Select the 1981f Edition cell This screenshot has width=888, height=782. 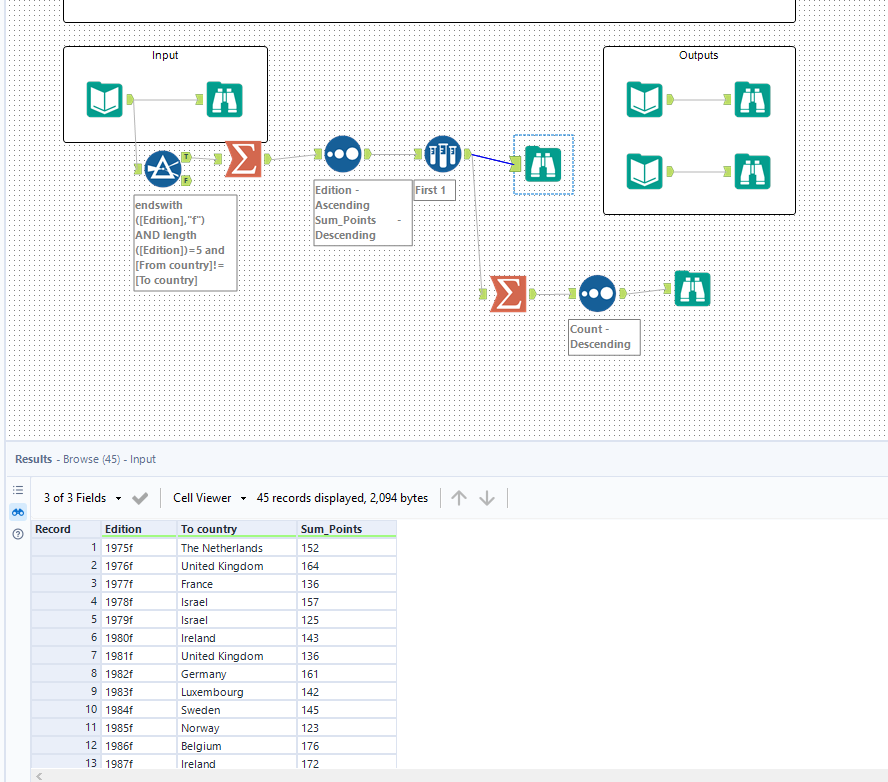click(139, 656)
